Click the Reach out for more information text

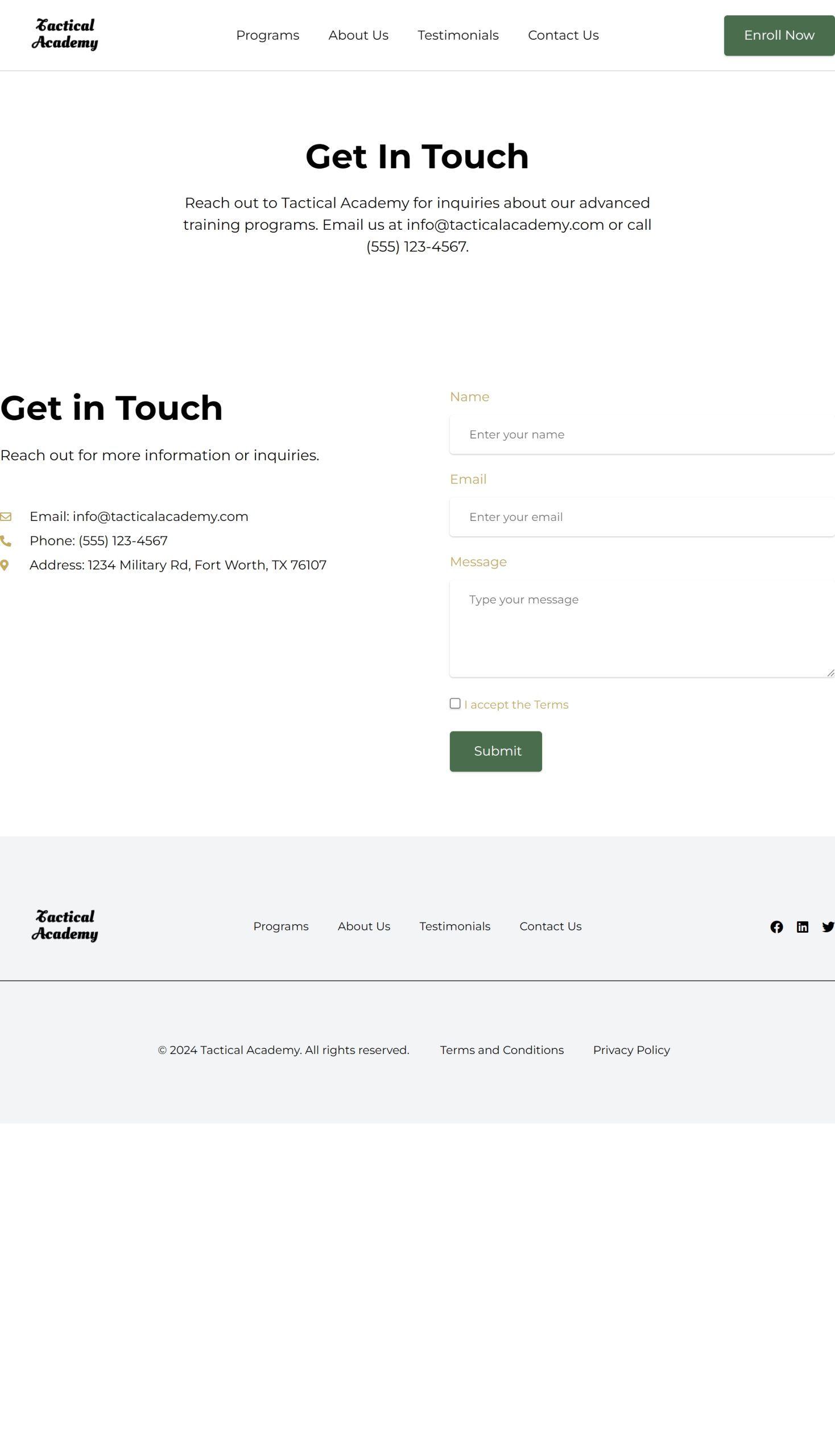pos(159,456)
